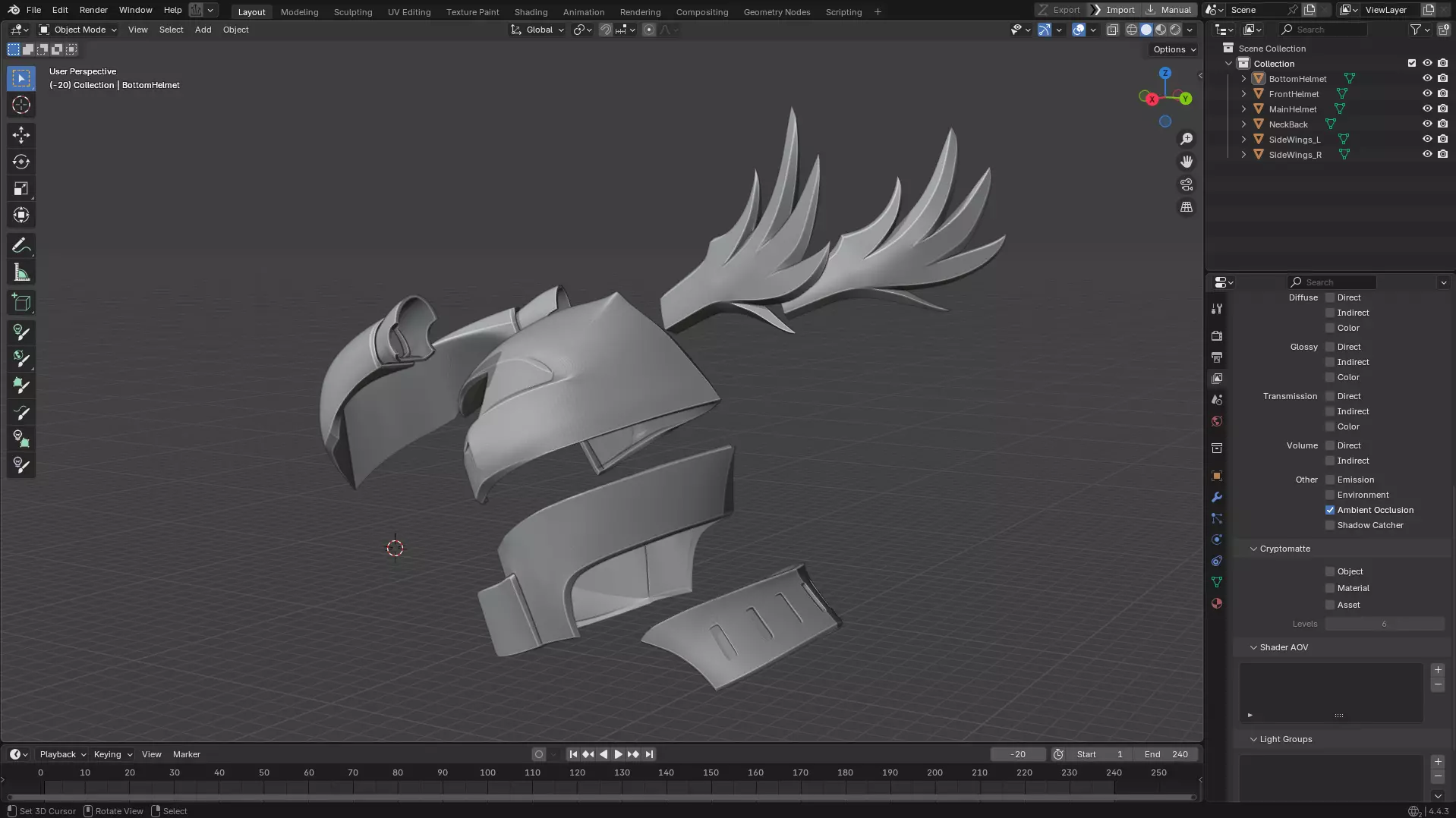Open the viewport Options dropdown
Viewport: 1456px width, 818px height.
1174,49
